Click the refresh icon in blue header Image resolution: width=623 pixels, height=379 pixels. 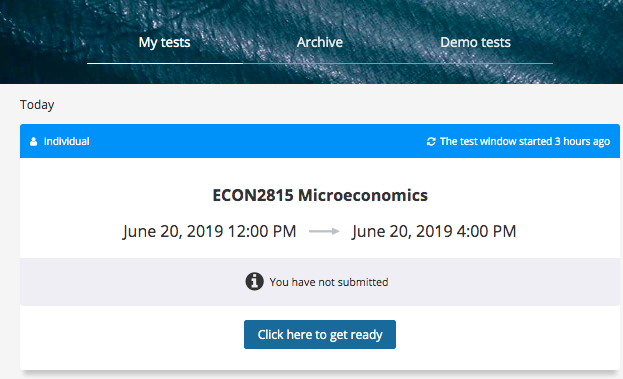[x=431, y=141]
